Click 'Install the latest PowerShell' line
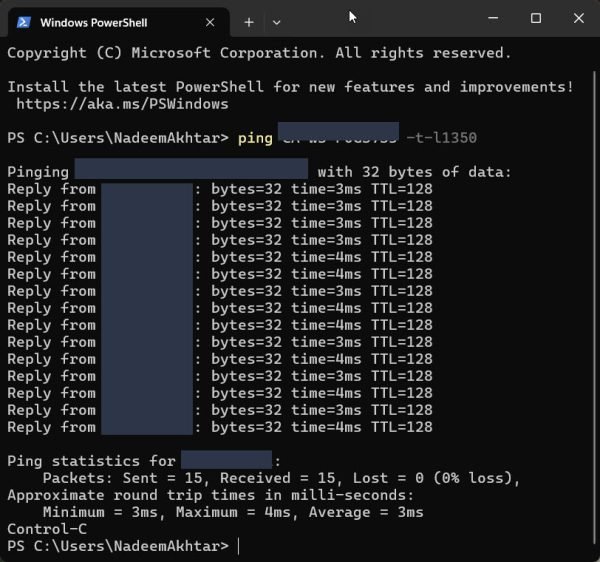This screenshot has width=600, height=562. click(291, 87)
